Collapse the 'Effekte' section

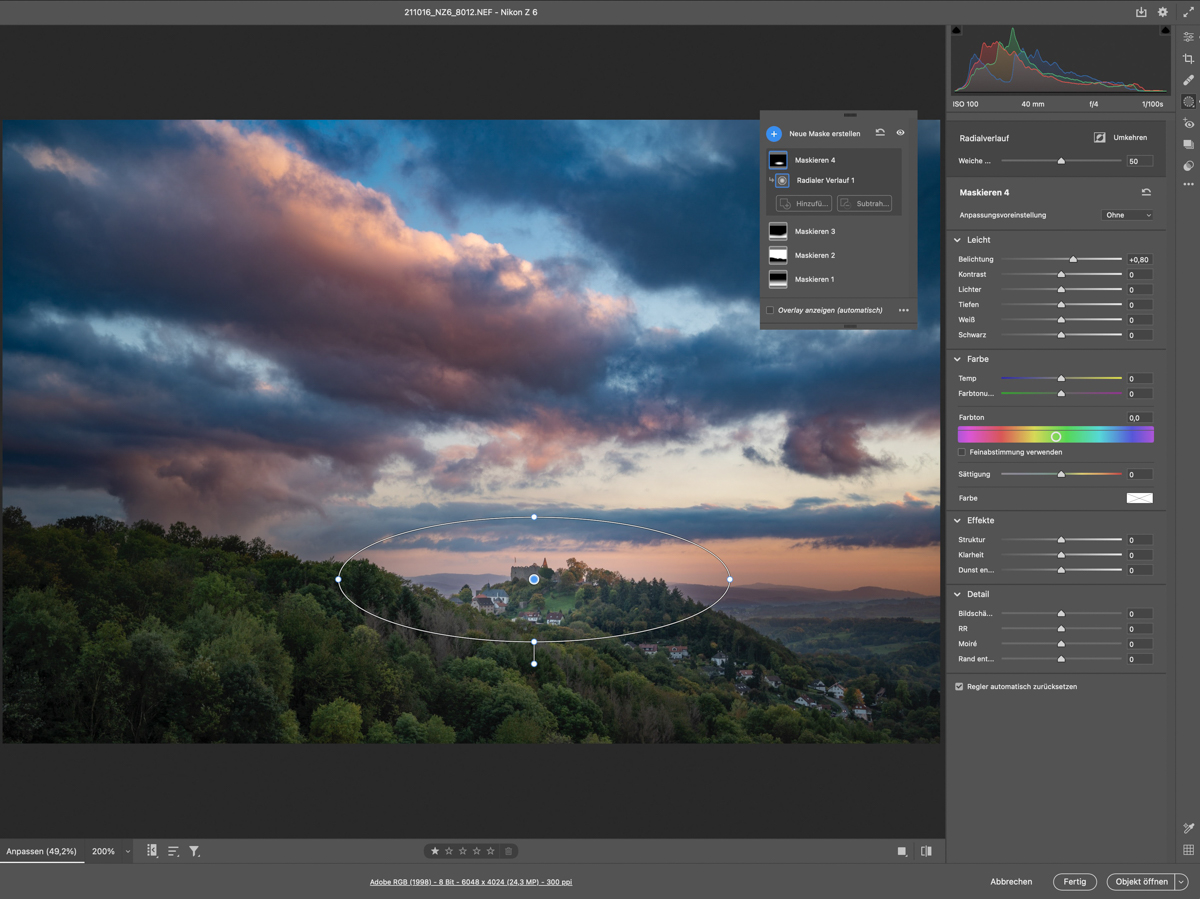957,521
